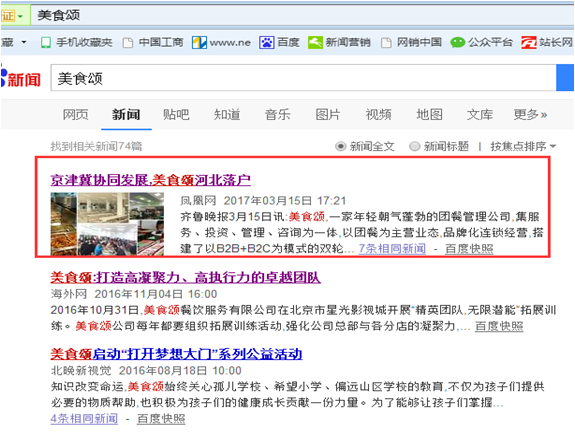Image resolution: width=575 pixels, height=440 pixels.
Task: Switch to the 图片 tab
Action: [x=328, y=115]
